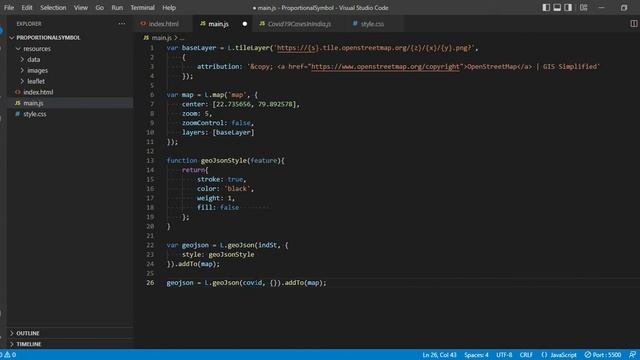Click line number 13 in gutter
640x360 pixels.
(150, 160)
